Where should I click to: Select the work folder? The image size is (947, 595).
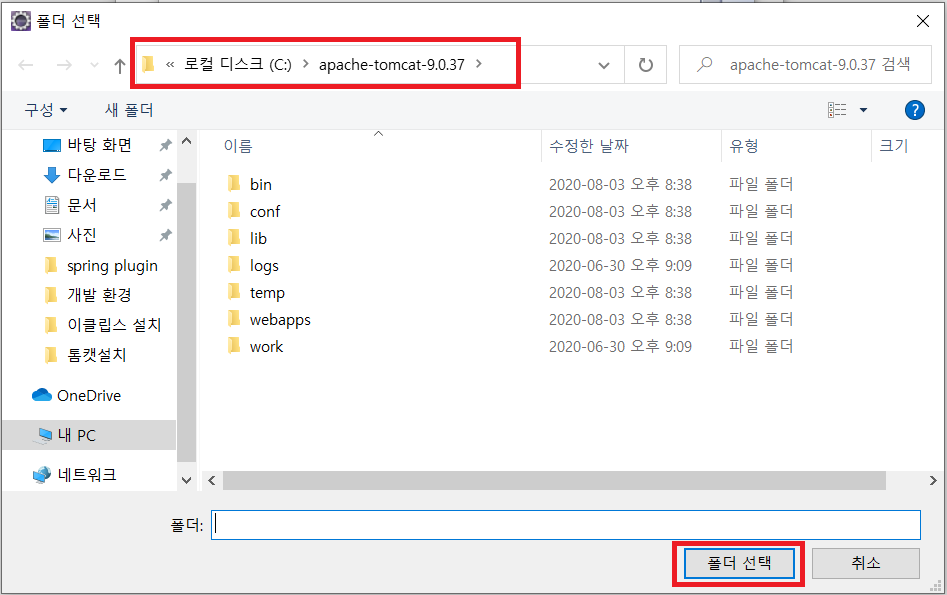(x=266, y=347)
